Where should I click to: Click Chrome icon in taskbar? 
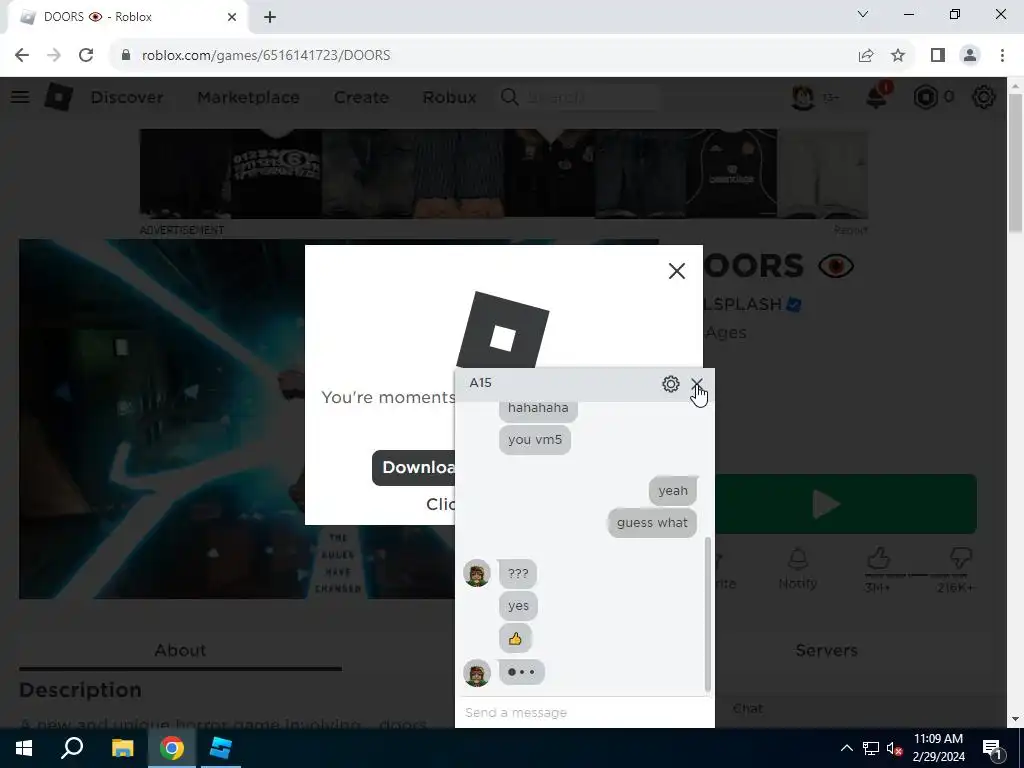tap(172, 748)
